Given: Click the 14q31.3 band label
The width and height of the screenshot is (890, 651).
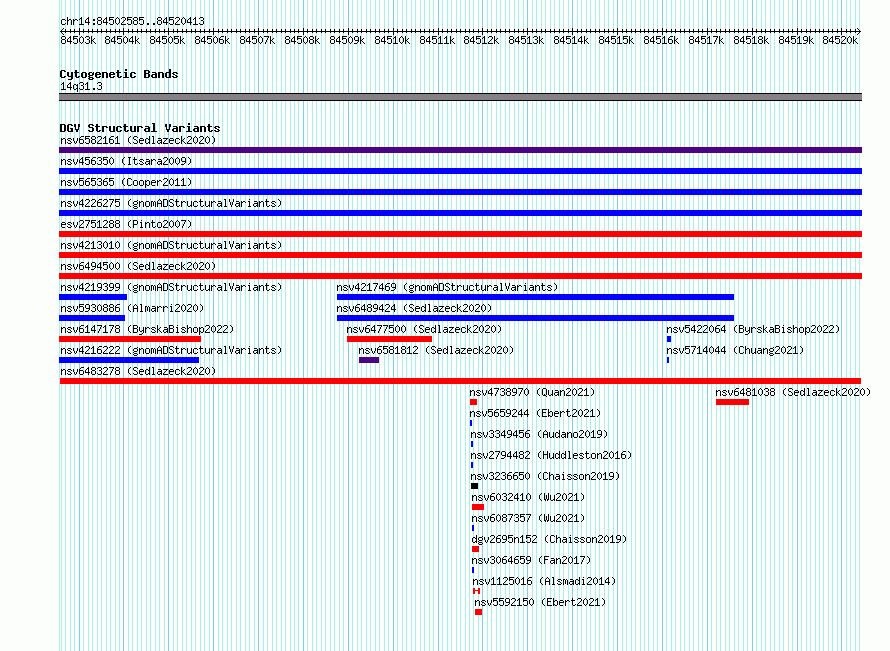Looking at the screenshot, I should pyautogui.click(x=81, y=86).
